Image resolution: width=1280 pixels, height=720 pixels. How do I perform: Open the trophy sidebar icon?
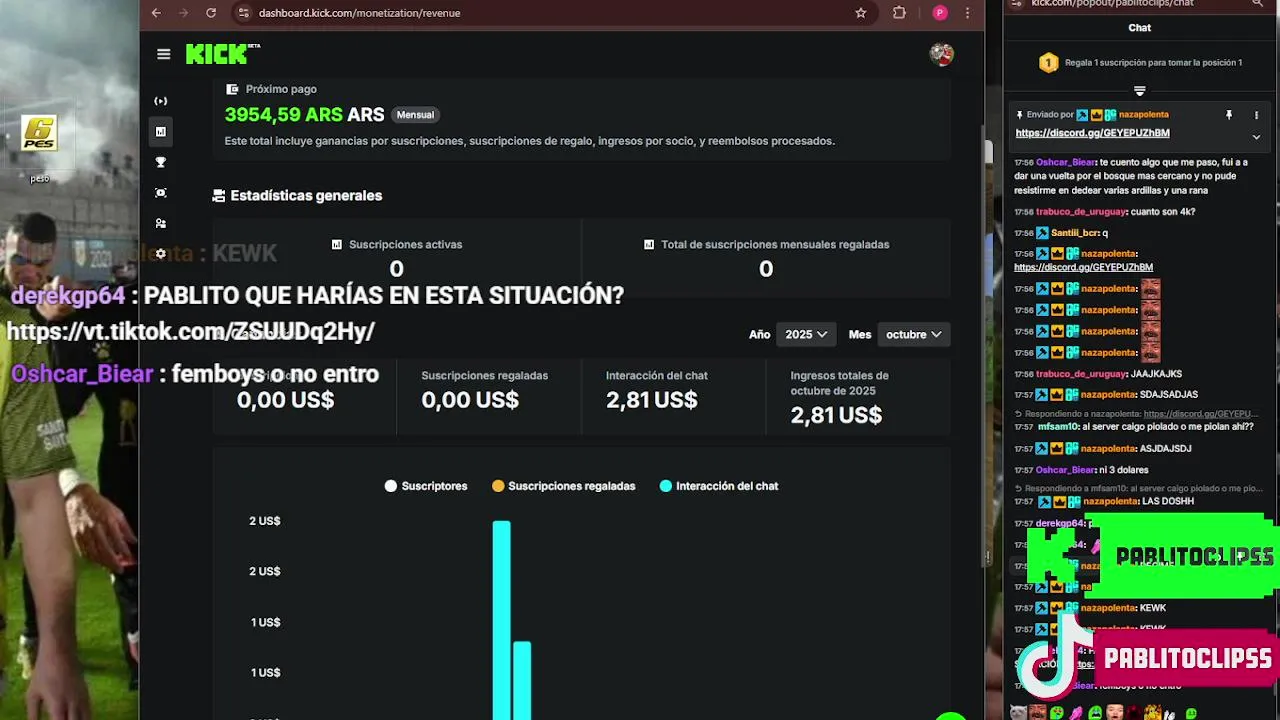[x=161, y=162]
